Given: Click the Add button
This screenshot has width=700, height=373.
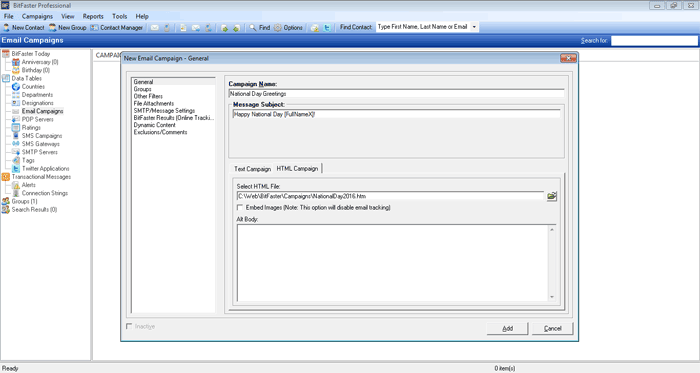Looking at the screenshot, I should coord(508,328).
